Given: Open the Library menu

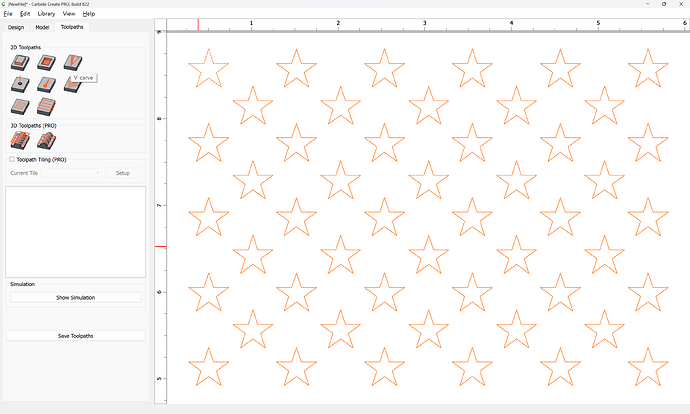Looking at the screenshot, I should coord(46,14).
